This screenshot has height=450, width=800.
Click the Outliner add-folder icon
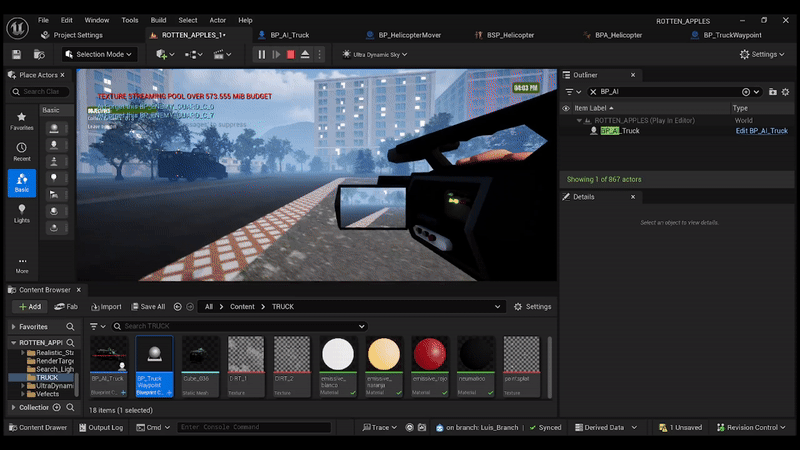coord(773,92)
